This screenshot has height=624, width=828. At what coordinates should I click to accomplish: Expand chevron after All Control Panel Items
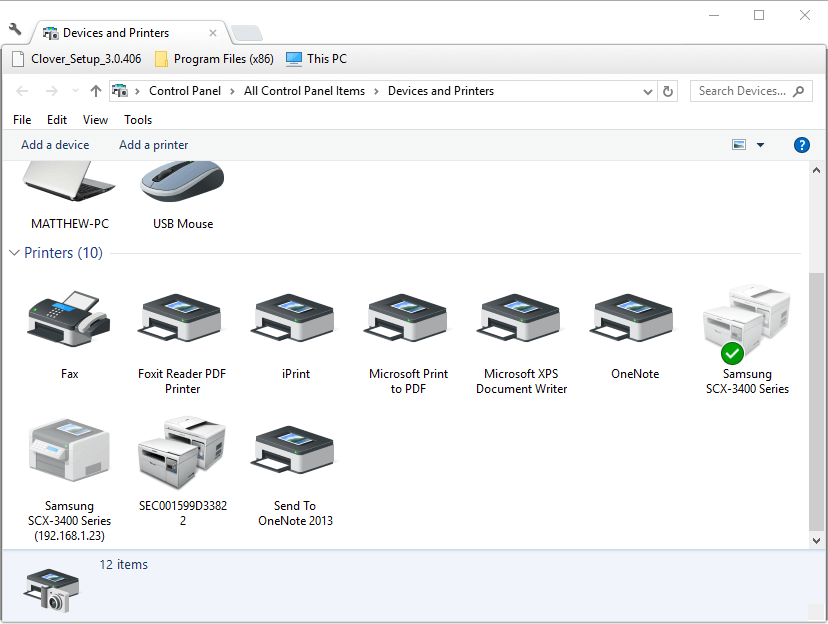pyautogui.click(x=377, y=91)
